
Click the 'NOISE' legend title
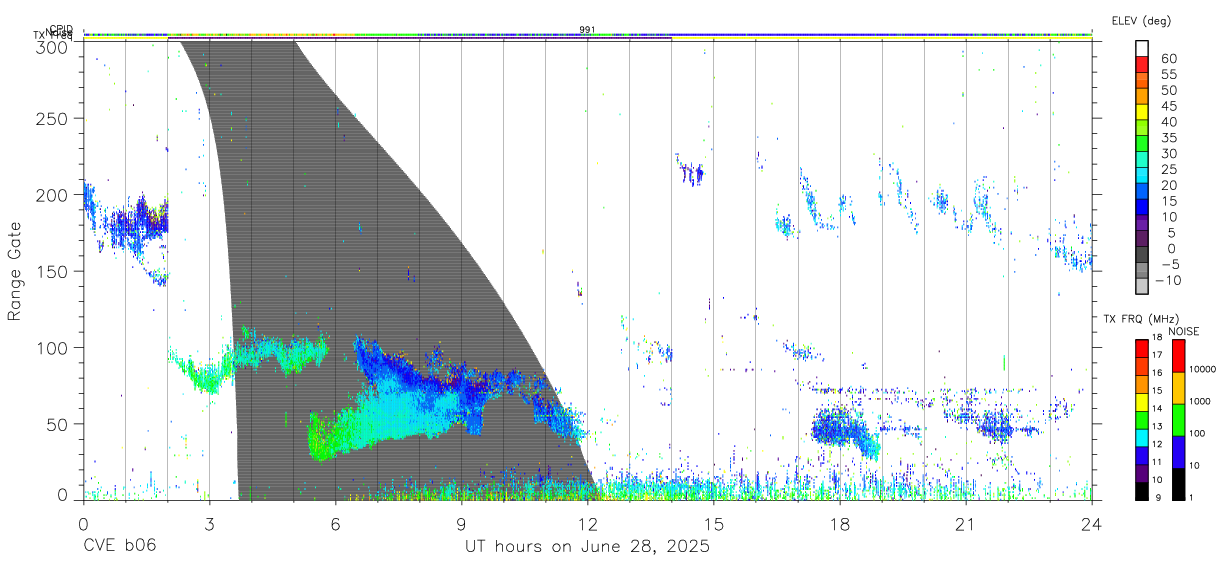(x=1184, y=331)
